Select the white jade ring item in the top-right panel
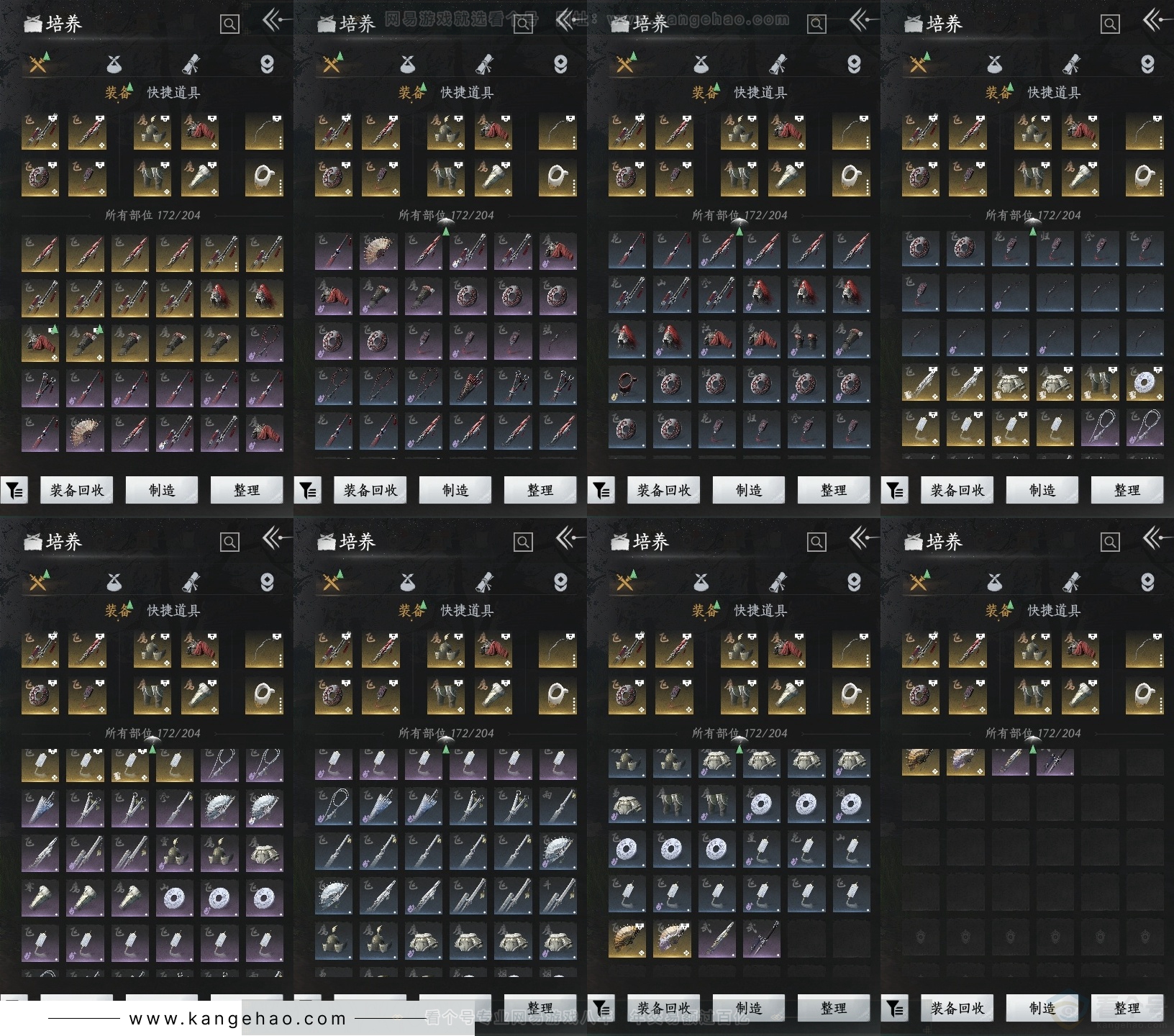Image resolution: width=1174 pixels, height=1036 pixels. [1145, 382]
